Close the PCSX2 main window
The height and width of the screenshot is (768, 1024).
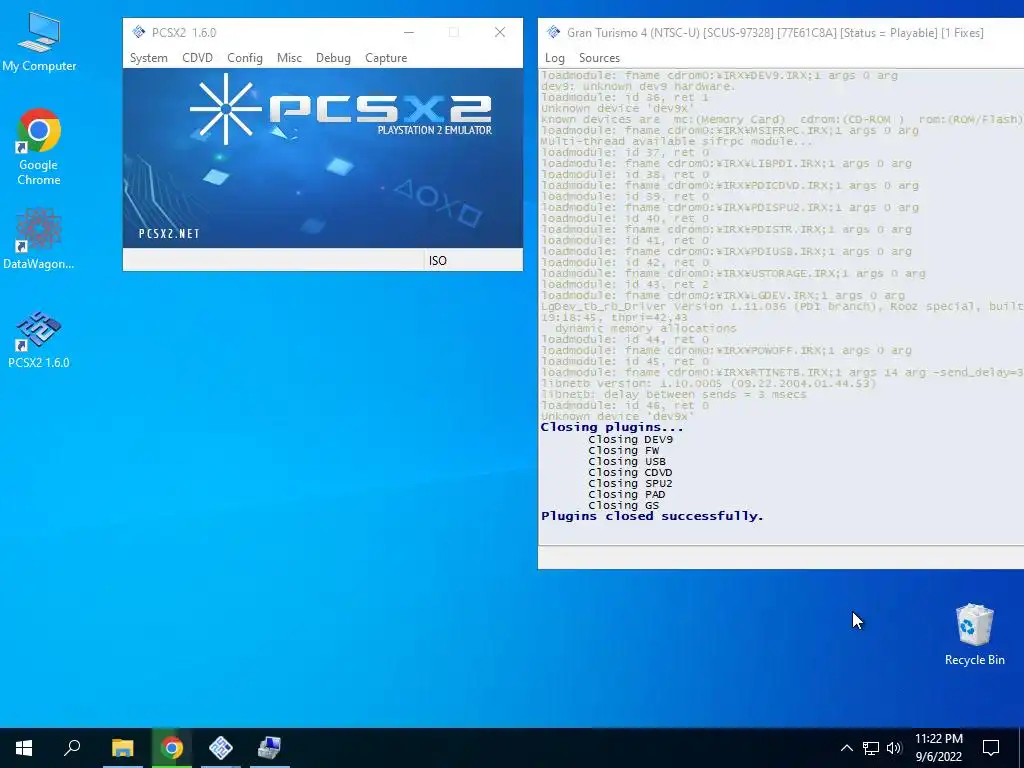(x=500, y=32)
